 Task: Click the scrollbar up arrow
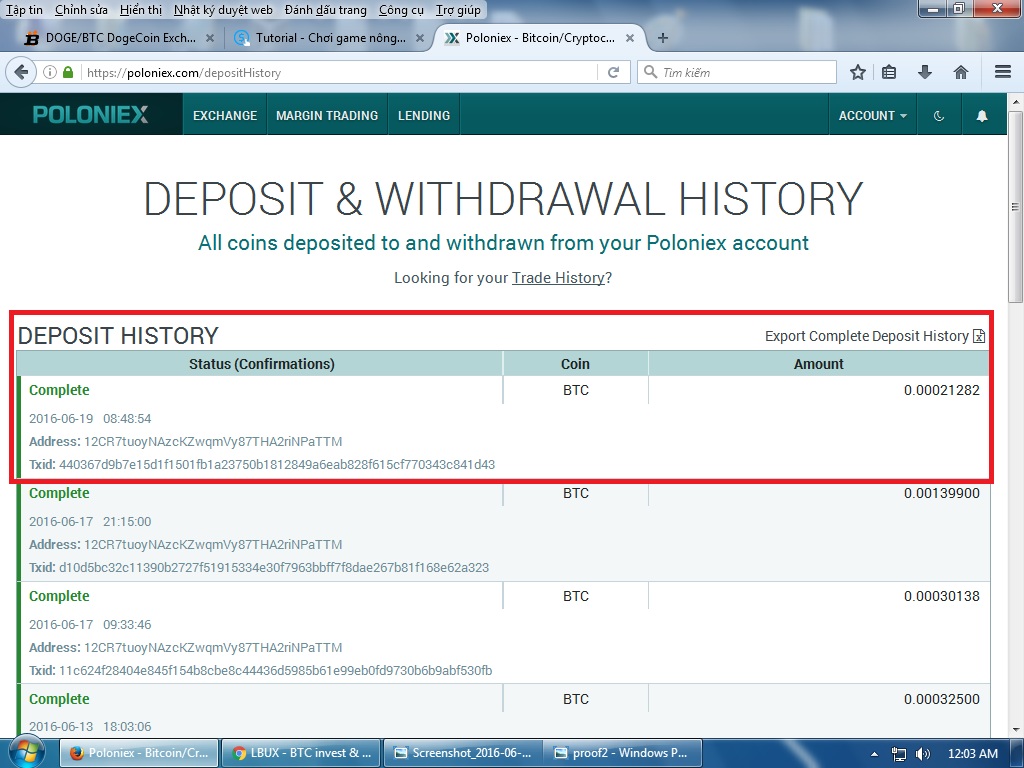click(1015, 102)
